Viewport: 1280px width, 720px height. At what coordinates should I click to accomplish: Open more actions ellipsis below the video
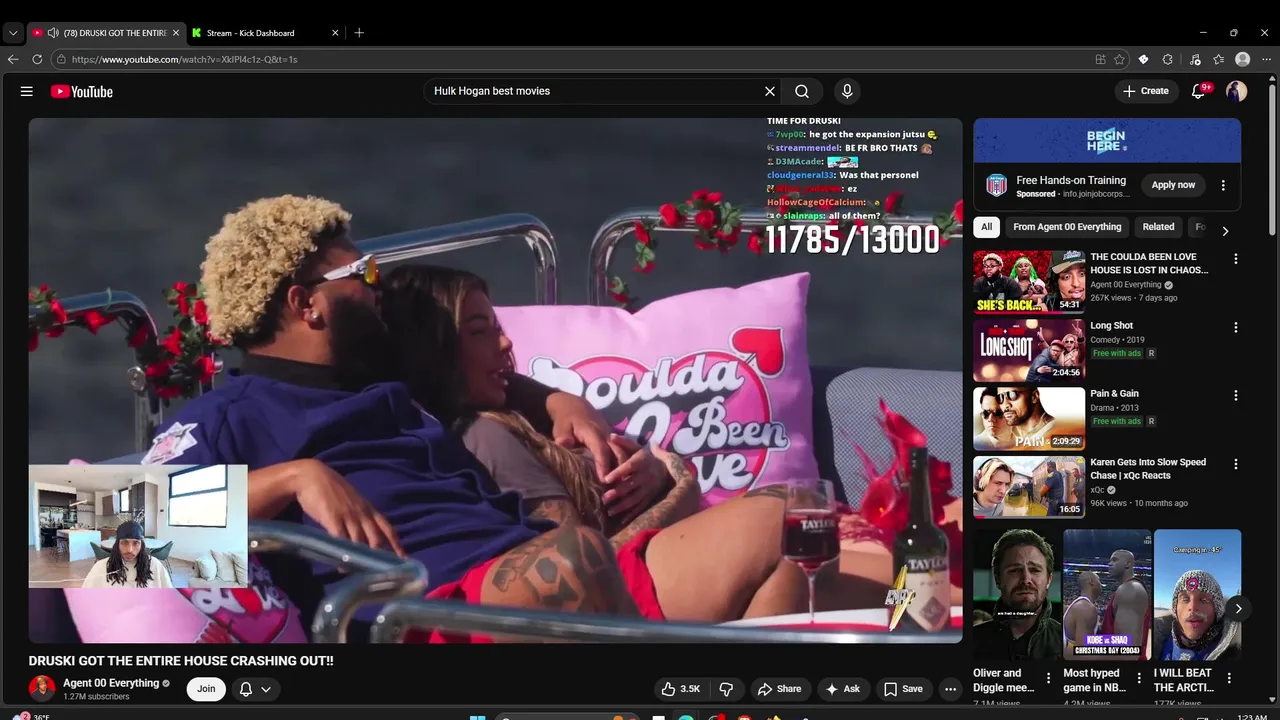(951, 689)
